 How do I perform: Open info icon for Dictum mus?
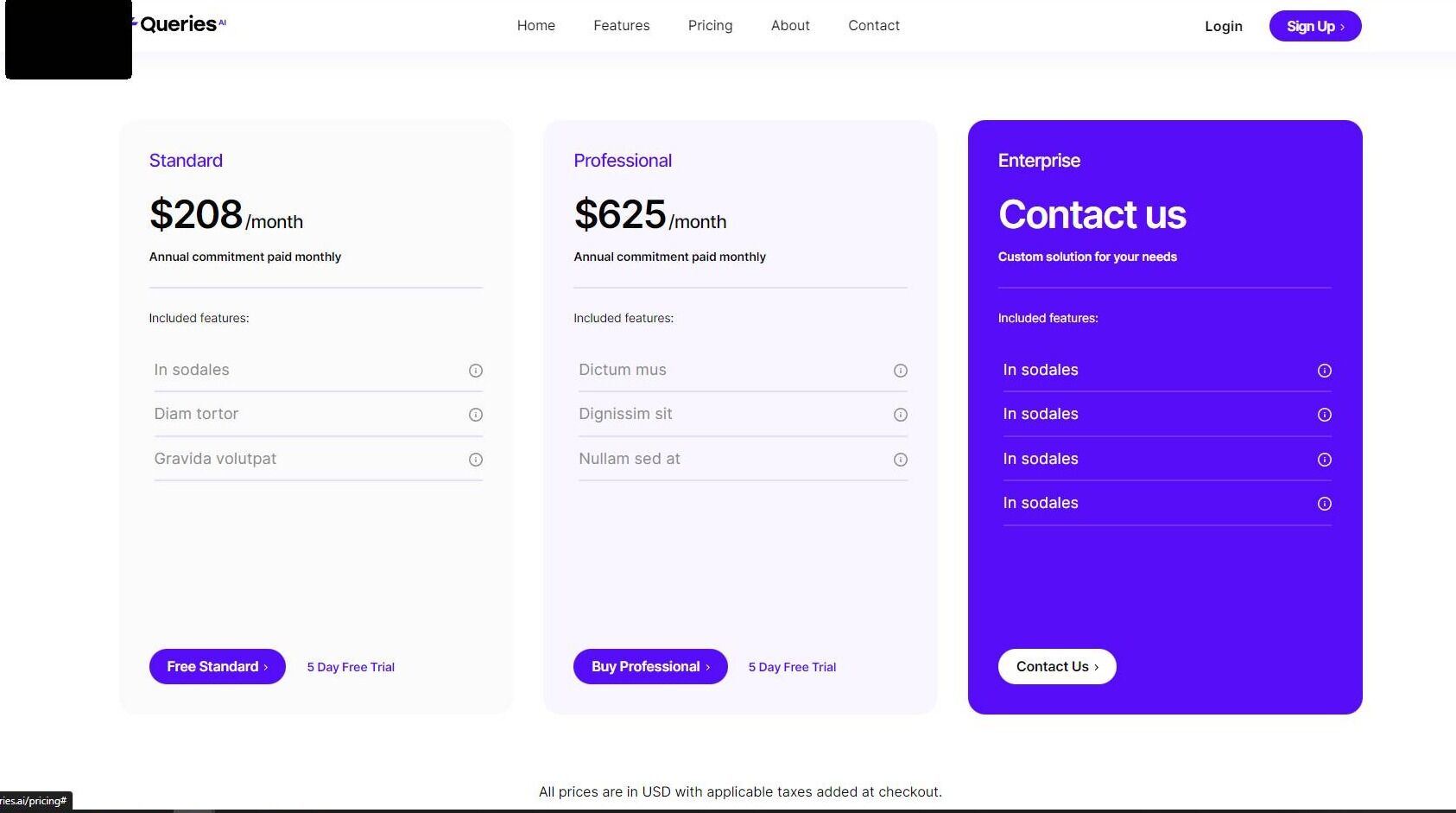[900, 371]
